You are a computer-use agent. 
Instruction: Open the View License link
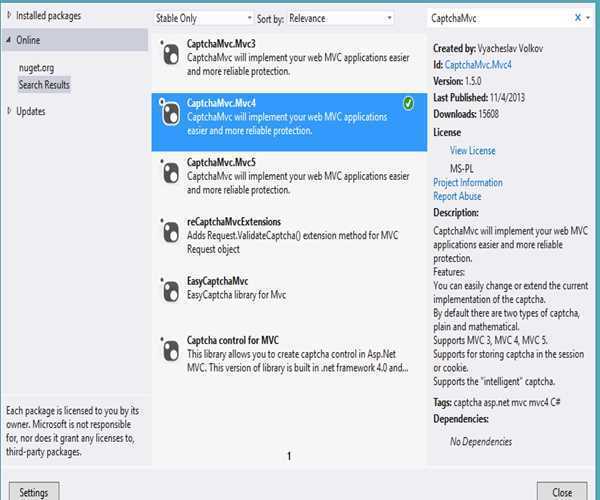point(473,151)
